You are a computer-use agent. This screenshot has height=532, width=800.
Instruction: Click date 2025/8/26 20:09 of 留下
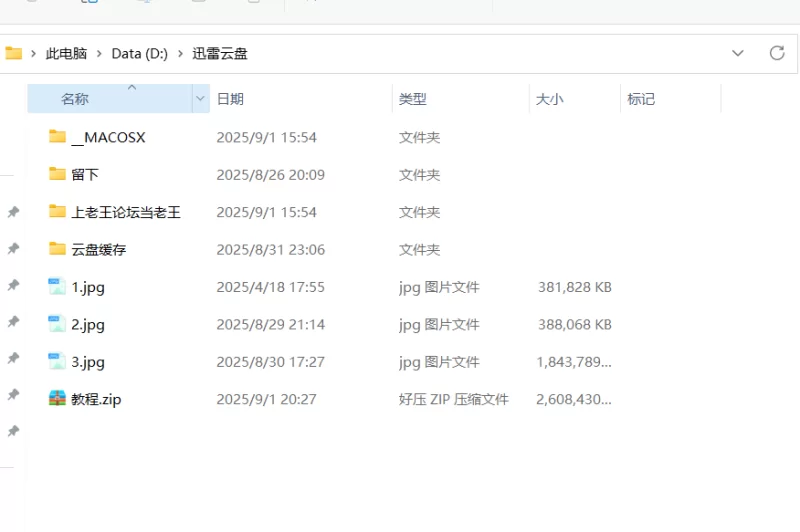[270, 175]
